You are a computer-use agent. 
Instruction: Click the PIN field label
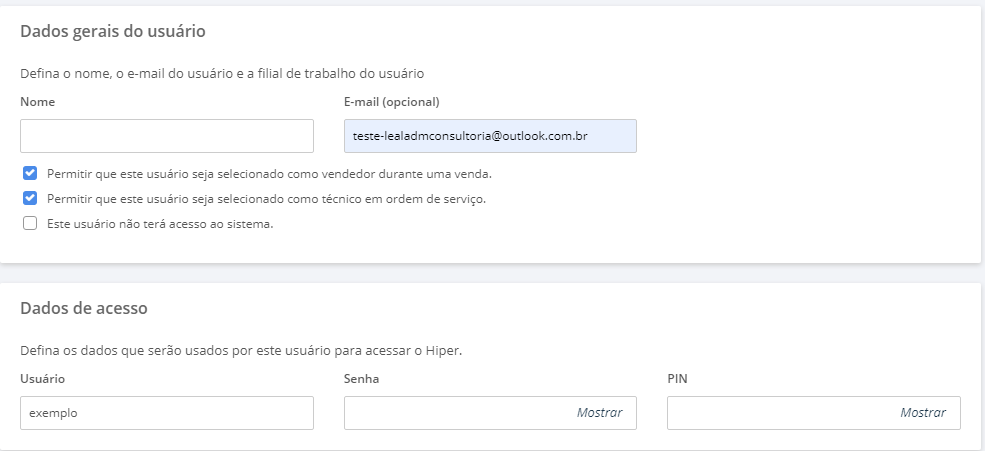[x=677, y=379]
